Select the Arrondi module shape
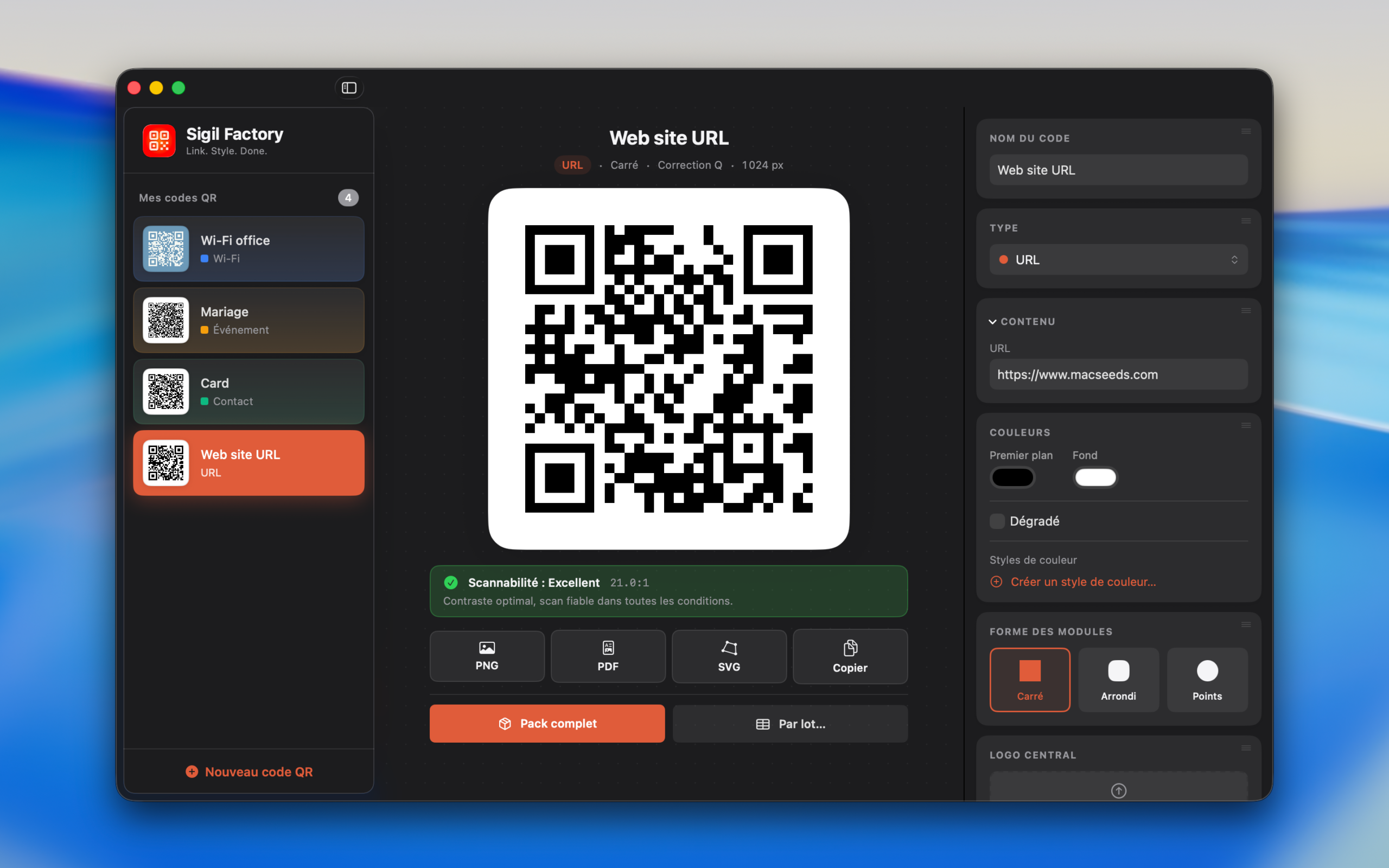Viewport: 1389px width, 868px height. [x=1118, y=680]
